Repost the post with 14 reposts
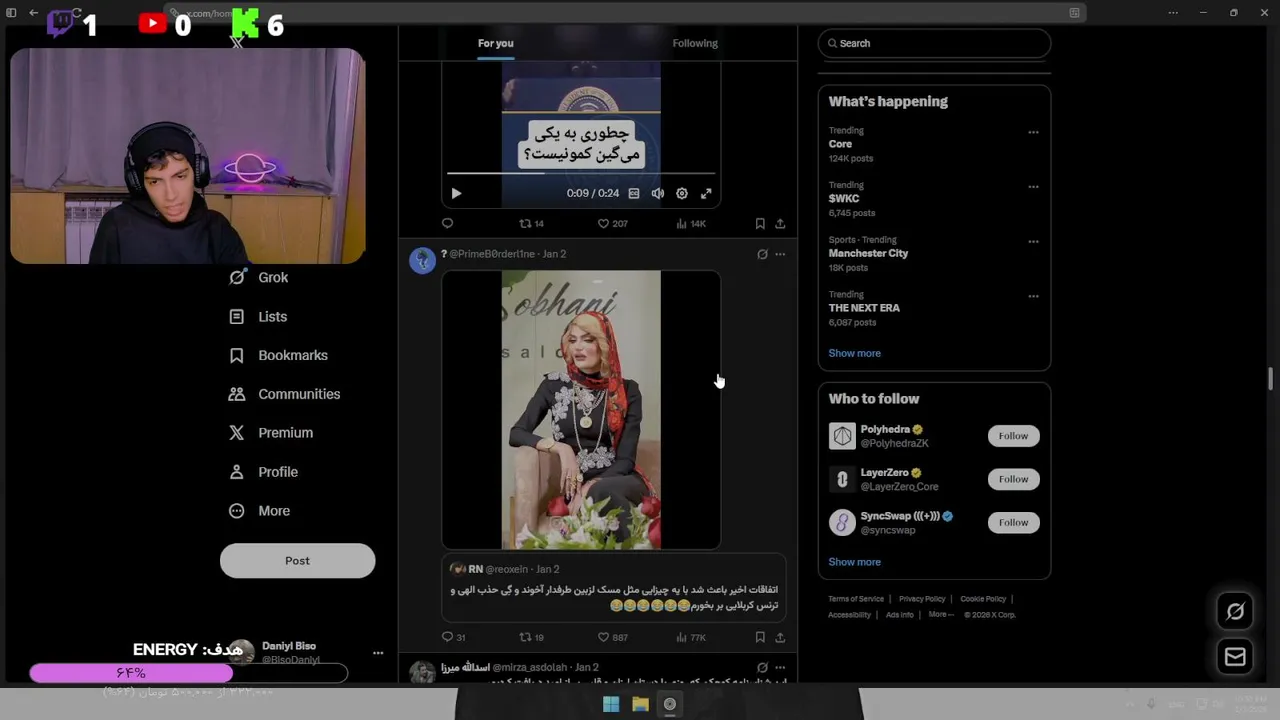Viewport: 1280px width, 720px height. point(531,224)
